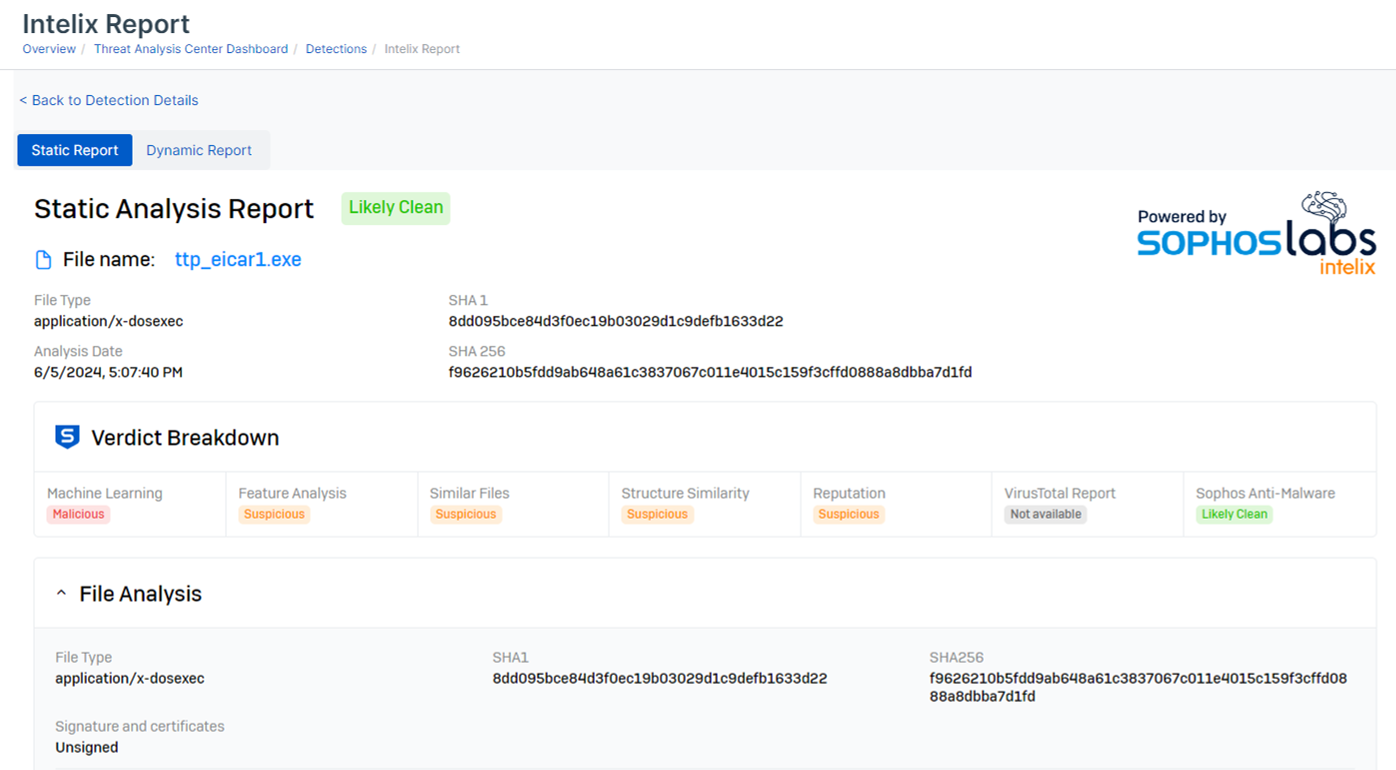Click the Suspicious indicator under Similar Files
The width and height of the screenshot is (1396, 770).
465,514
